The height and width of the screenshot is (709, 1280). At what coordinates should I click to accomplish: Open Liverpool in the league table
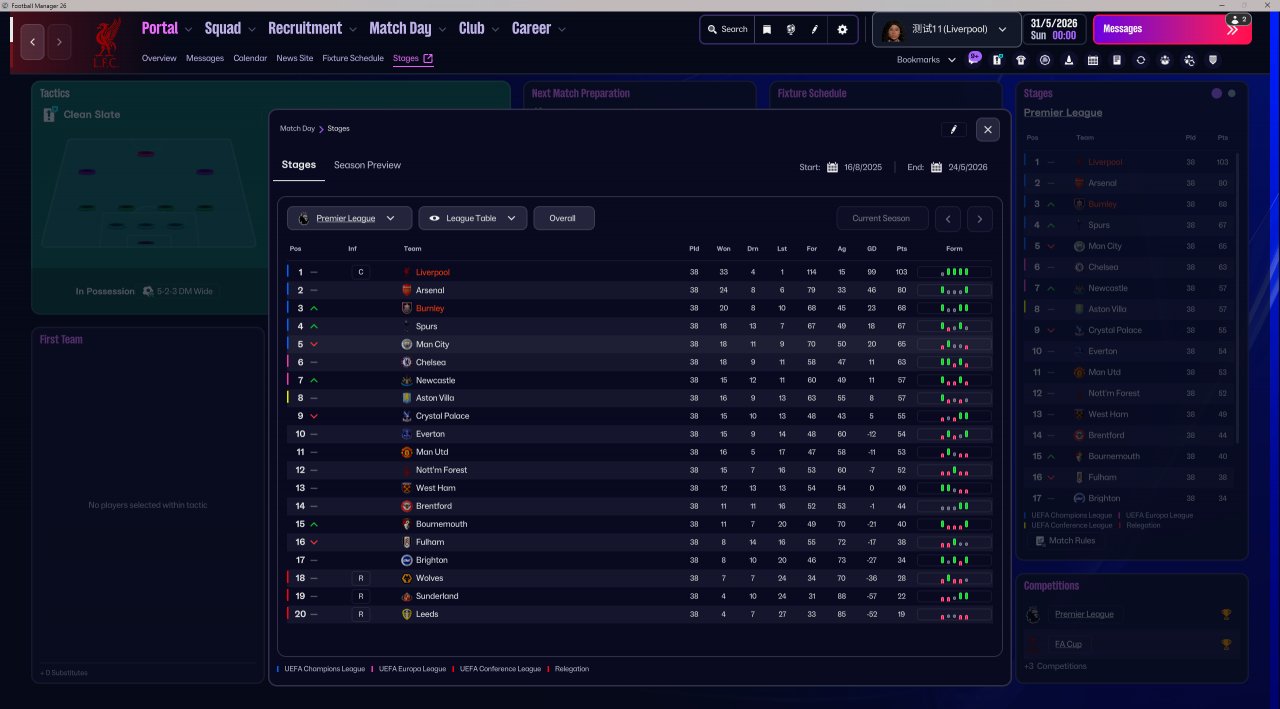[x=433, y=272]
